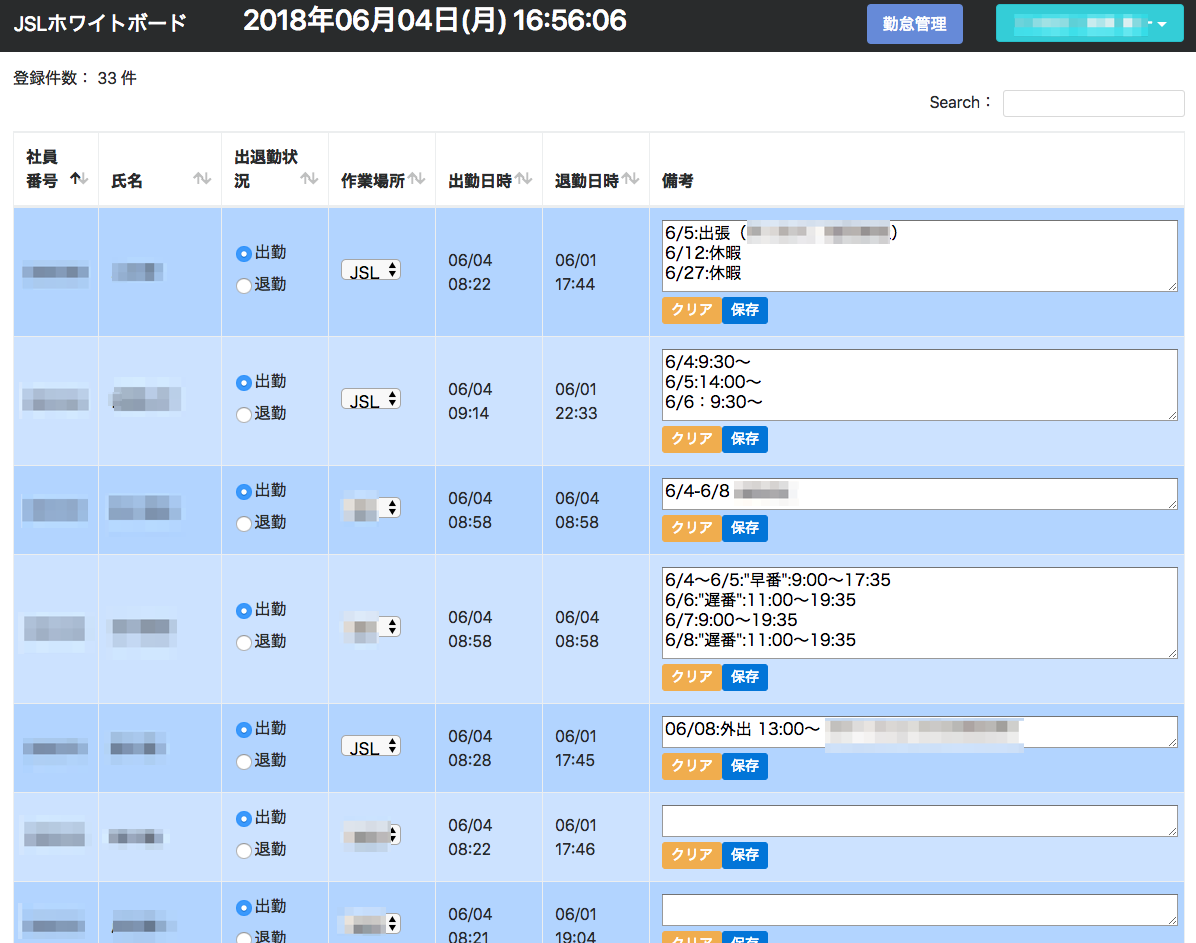This screenshot has width=1196, height=943.
Task: Edit the 06/08:外出 備考 textarea
Action: point(920,732)
